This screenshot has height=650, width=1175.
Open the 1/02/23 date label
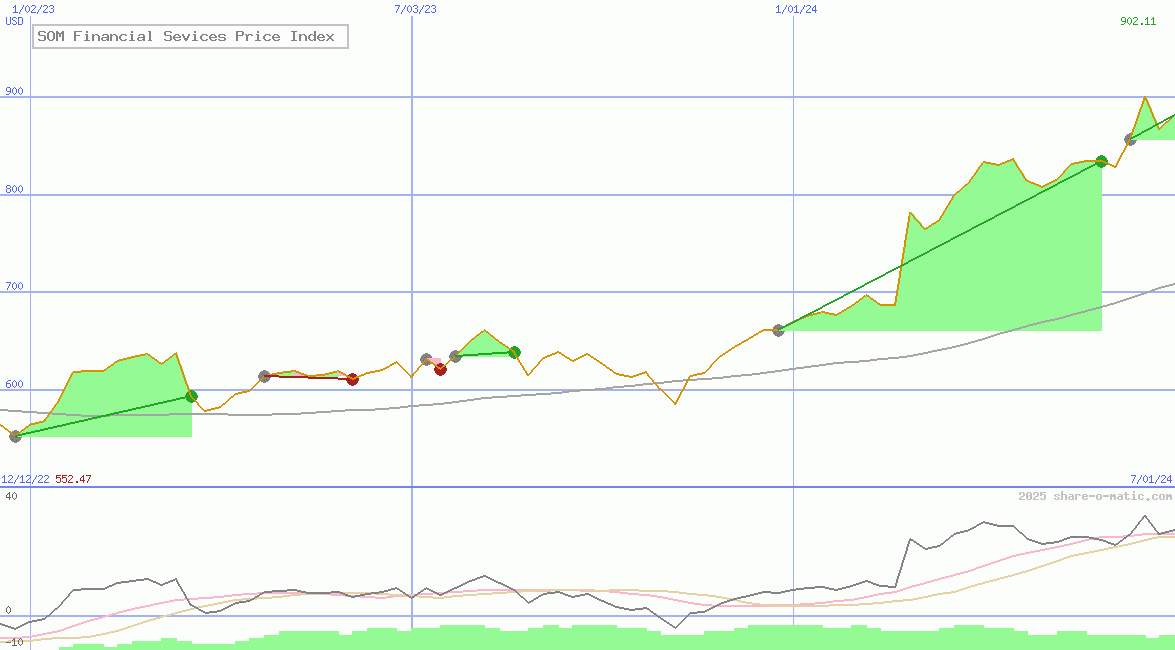click(x=35, y=9)
